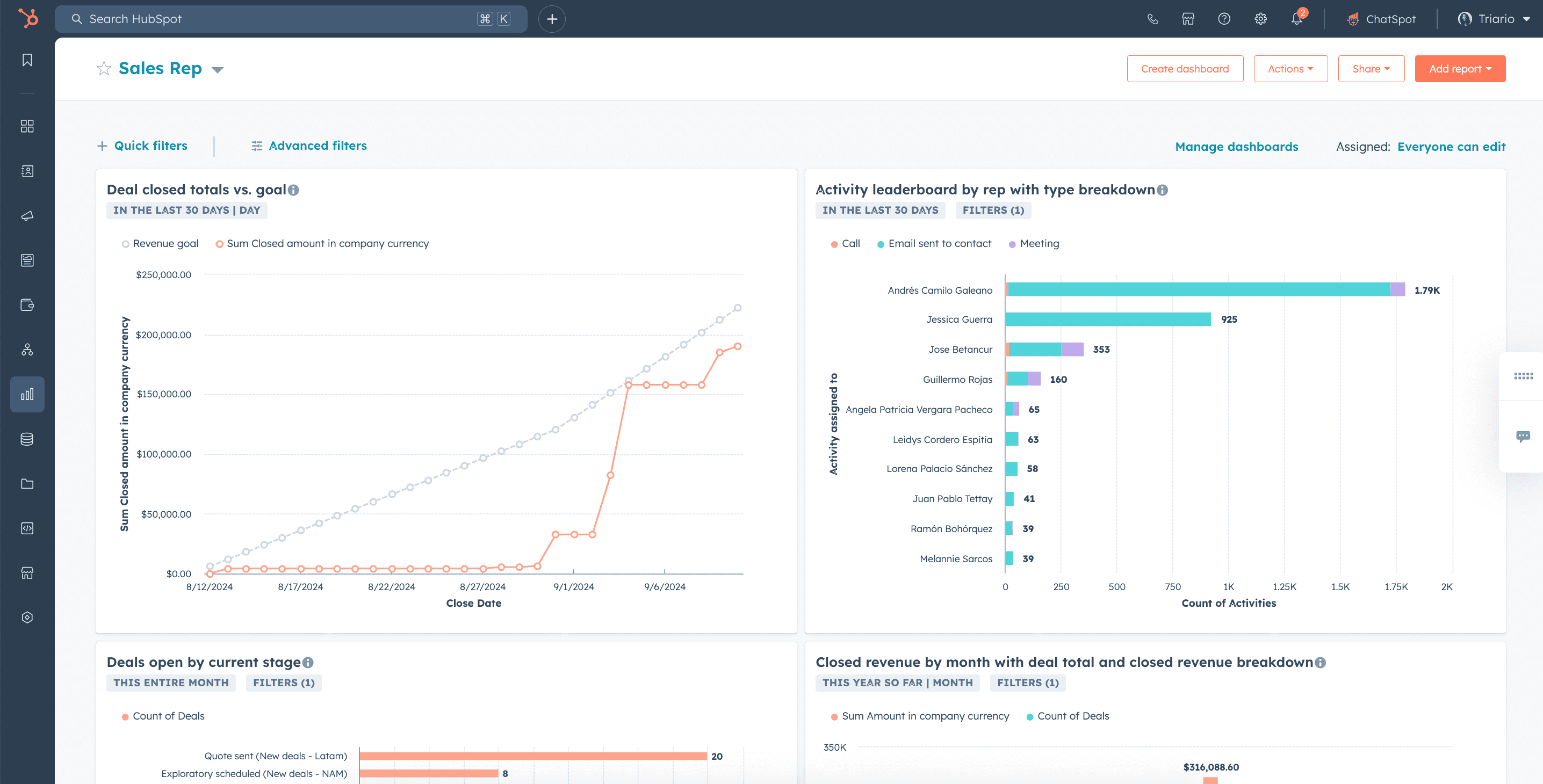Toggle Count of Deals legend in closed revenue
This screenshot has width=1543, height=784.
1068,716
